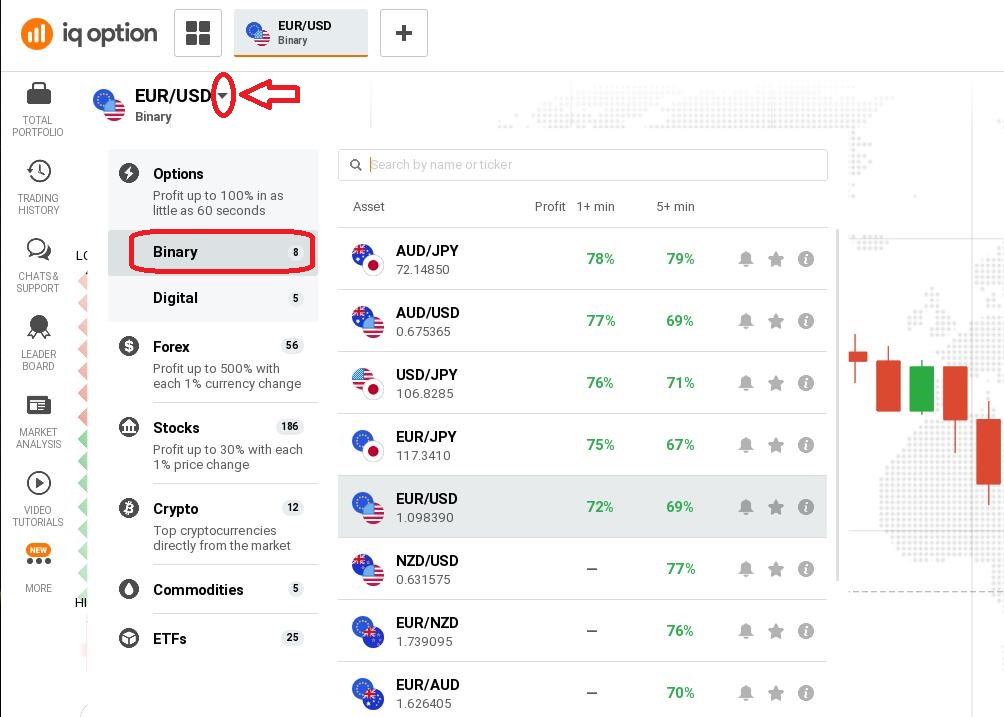Choose the USD/JPY asset row

[583, 383]
